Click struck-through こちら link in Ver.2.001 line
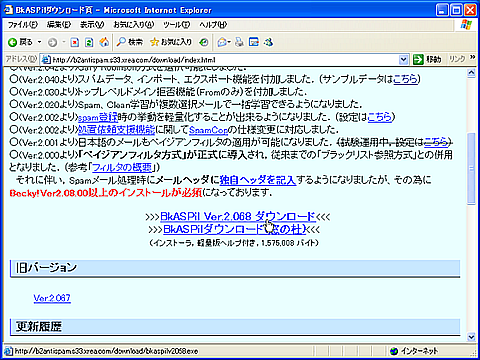Image resolution: width=480 pixels, height=360 pixels. [x=436, y=142]
